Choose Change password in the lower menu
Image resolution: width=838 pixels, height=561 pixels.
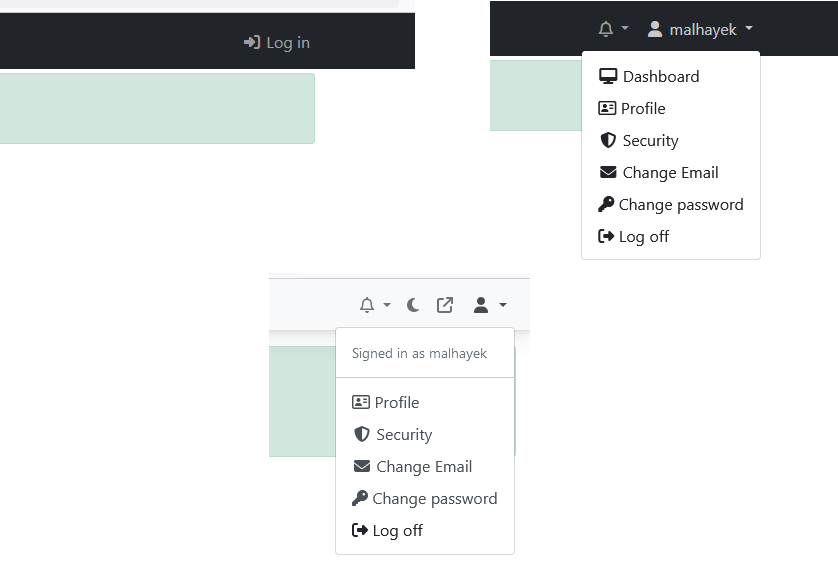coord(425,498)
